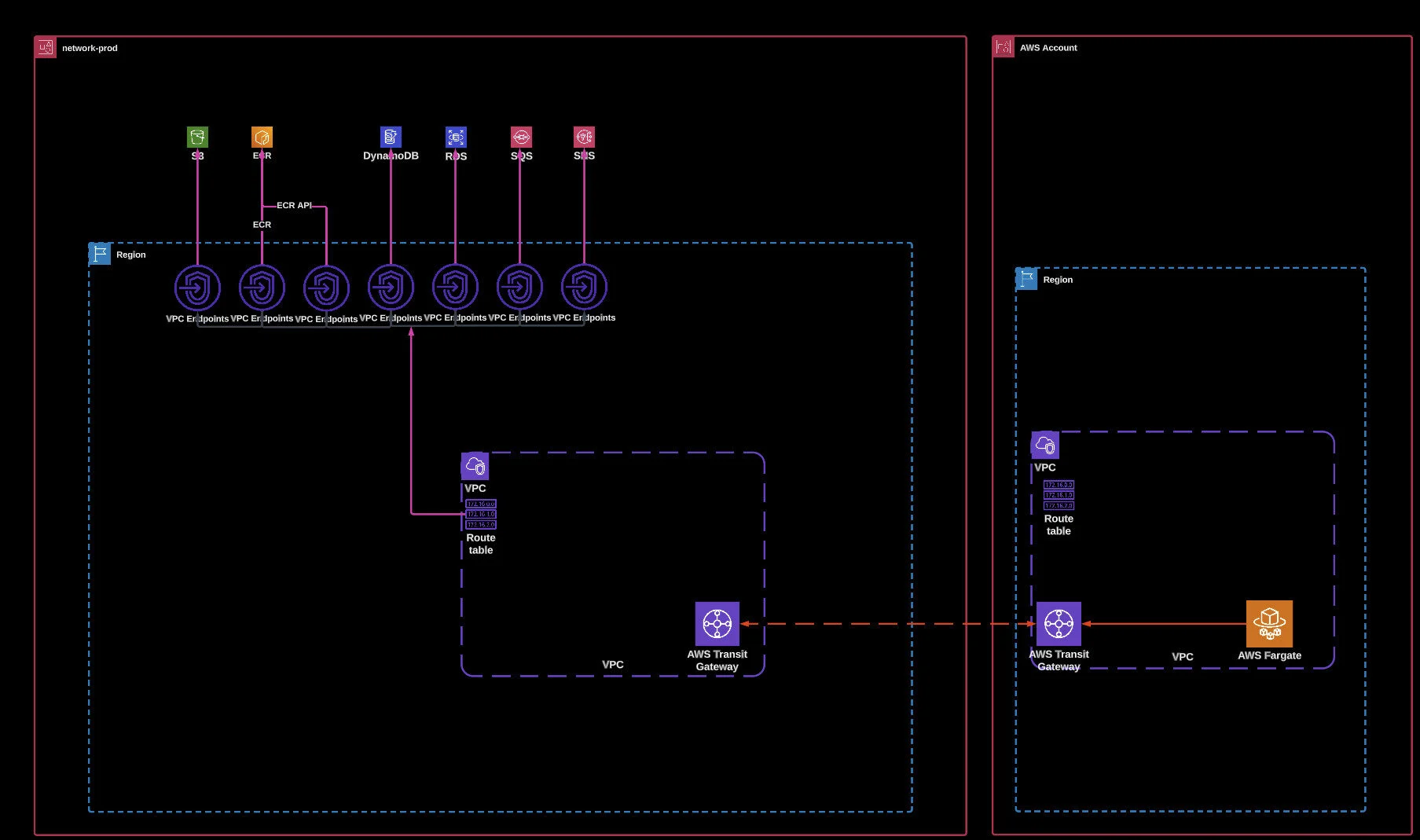Select the VPC endpoint below S3
Viewport: 1420px width, 840px height.
(197, 288)
